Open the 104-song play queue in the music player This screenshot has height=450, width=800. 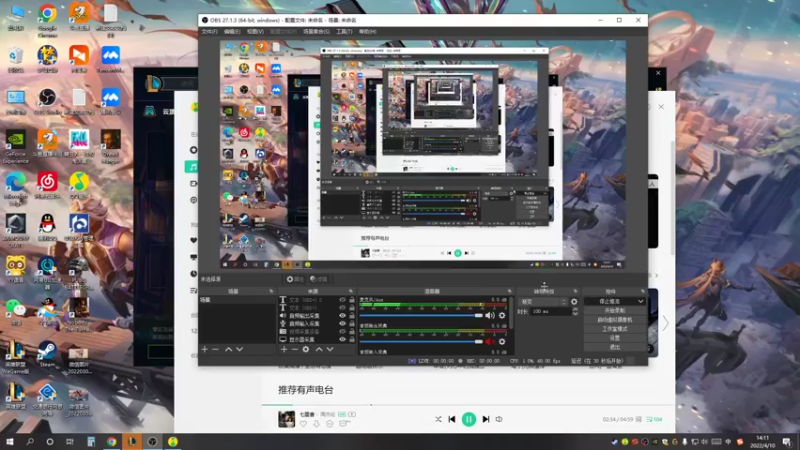point(654,419)
